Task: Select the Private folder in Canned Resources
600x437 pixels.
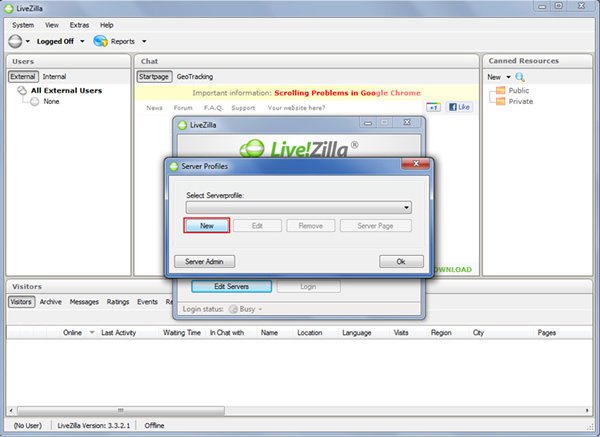Action: 515,101
